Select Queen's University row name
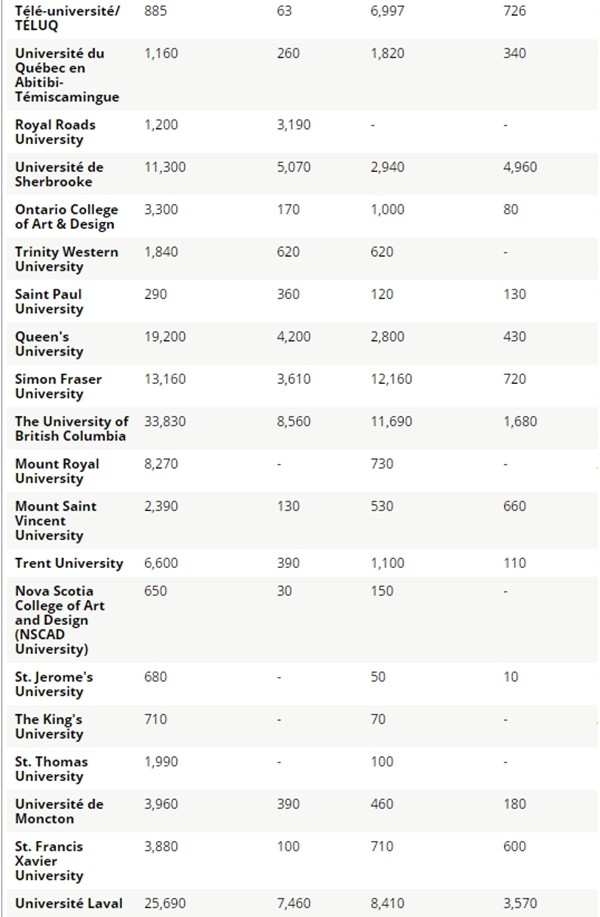The image size is (600, 917). [x=49, y=344]
